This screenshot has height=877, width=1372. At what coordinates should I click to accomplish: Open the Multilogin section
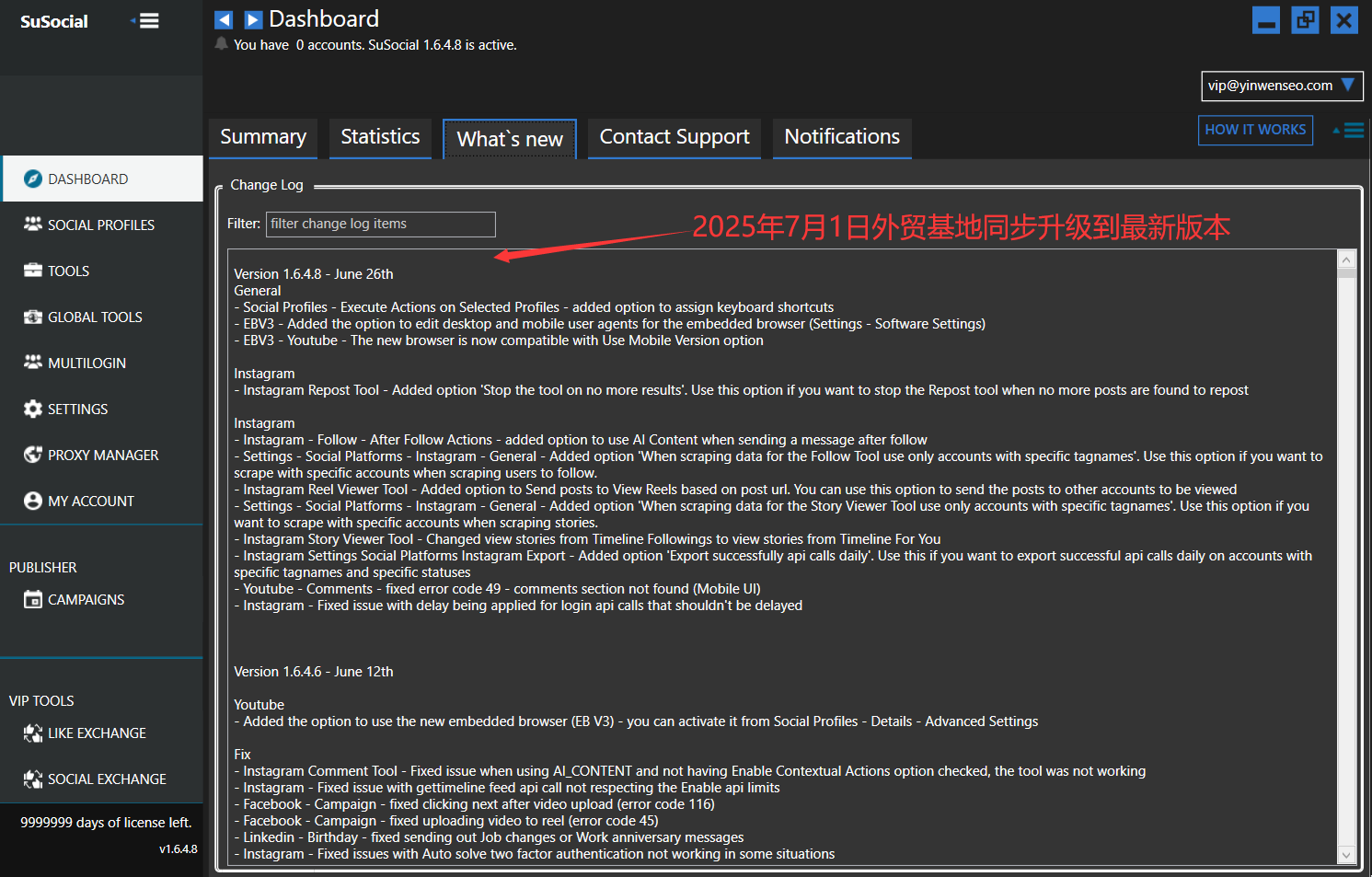tap(102, 363)
